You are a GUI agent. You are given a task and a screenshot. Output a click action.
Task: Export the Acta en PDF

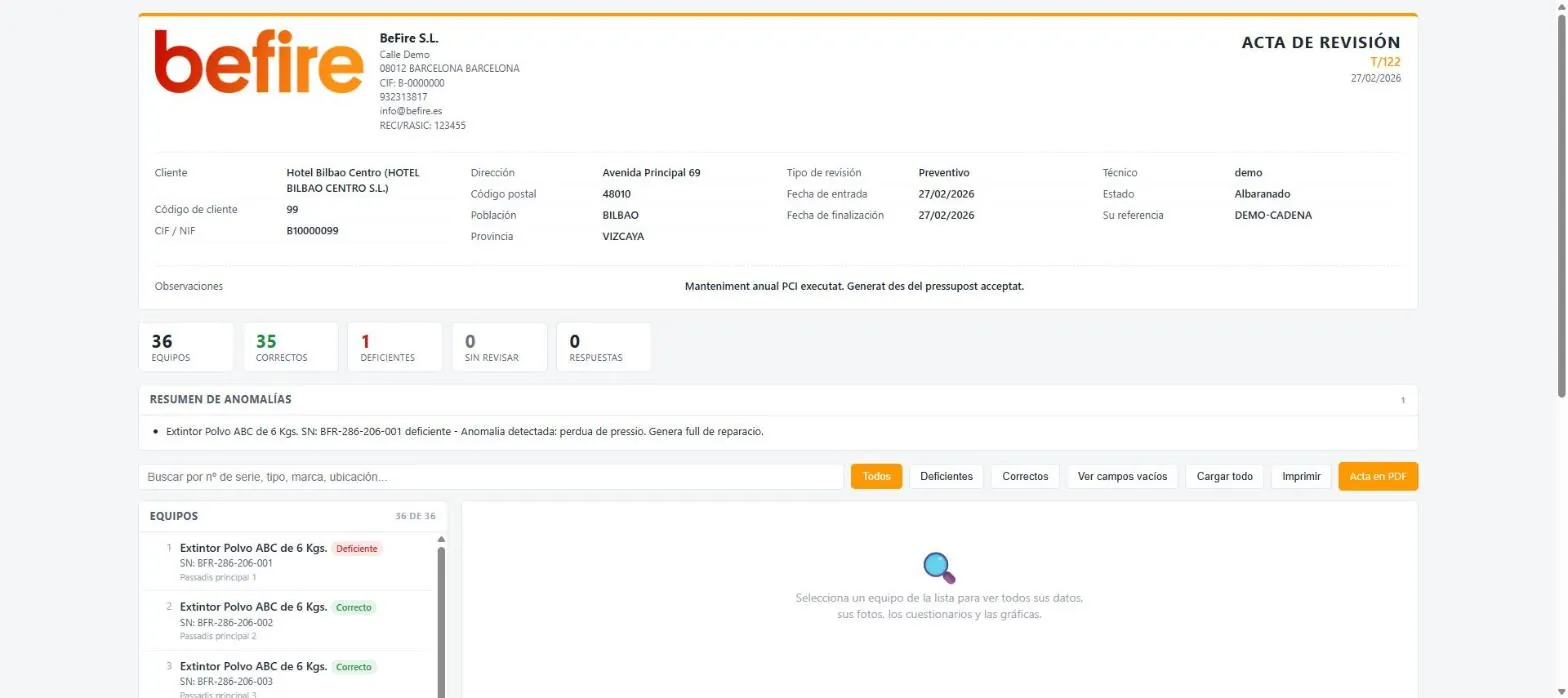[1378, 477]
